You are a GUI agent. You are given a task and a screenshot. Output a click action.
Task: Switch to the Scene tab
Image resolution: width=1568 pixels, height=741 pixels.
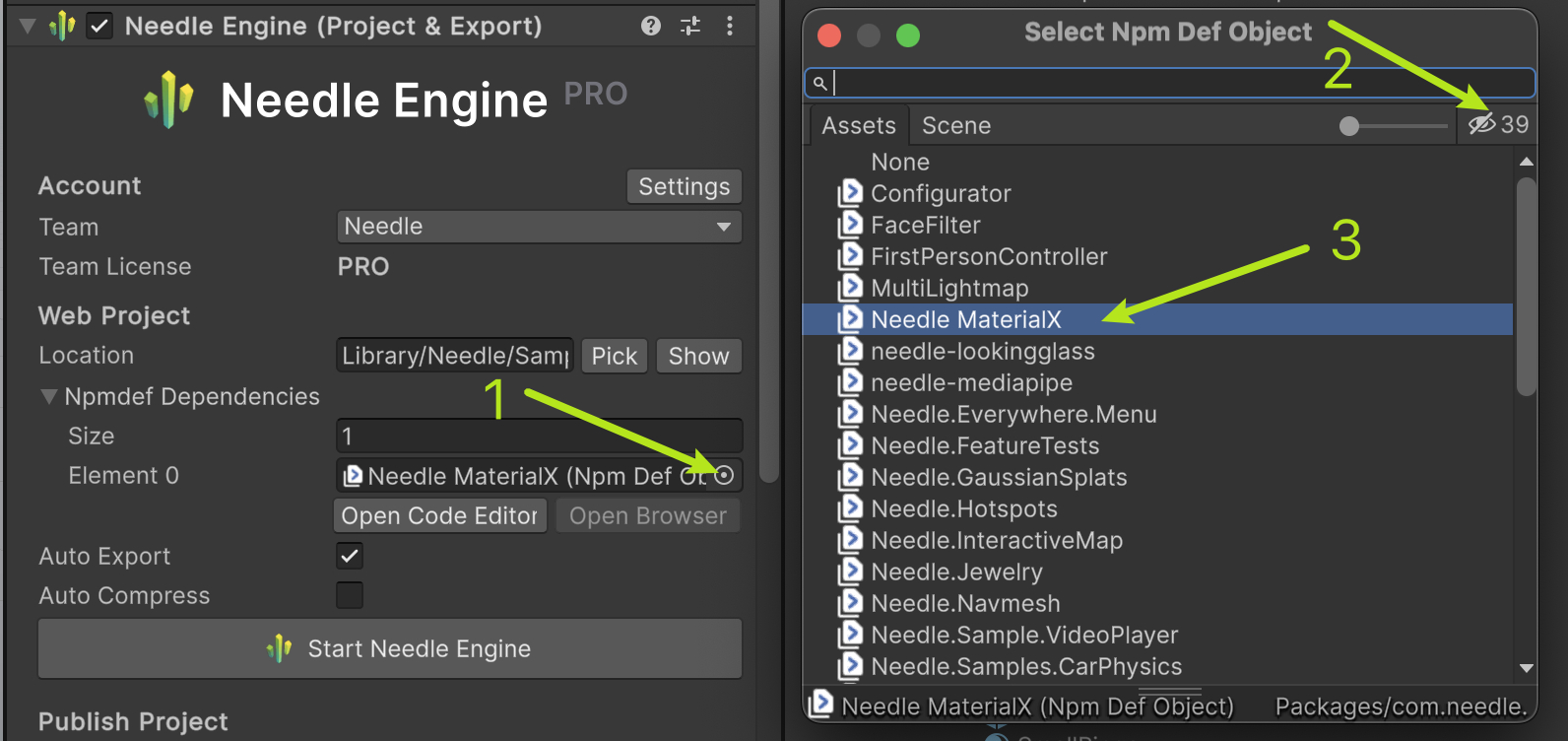[955, 125]
